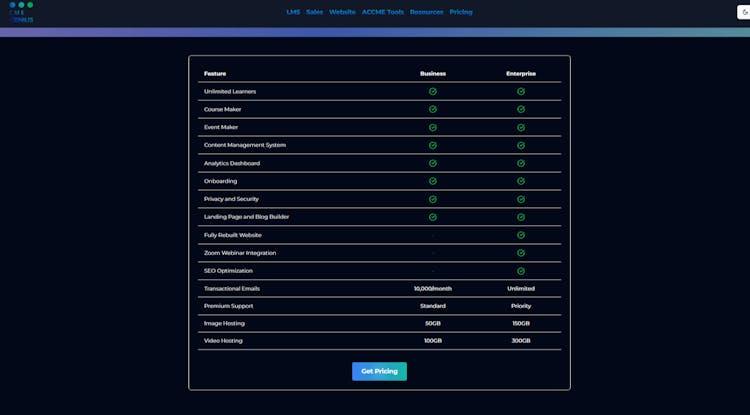The height and width of the screenshot is (415, 750).
Task: Click Business checkmark for Landing Page Builder
Action: (x=433, y=217)
